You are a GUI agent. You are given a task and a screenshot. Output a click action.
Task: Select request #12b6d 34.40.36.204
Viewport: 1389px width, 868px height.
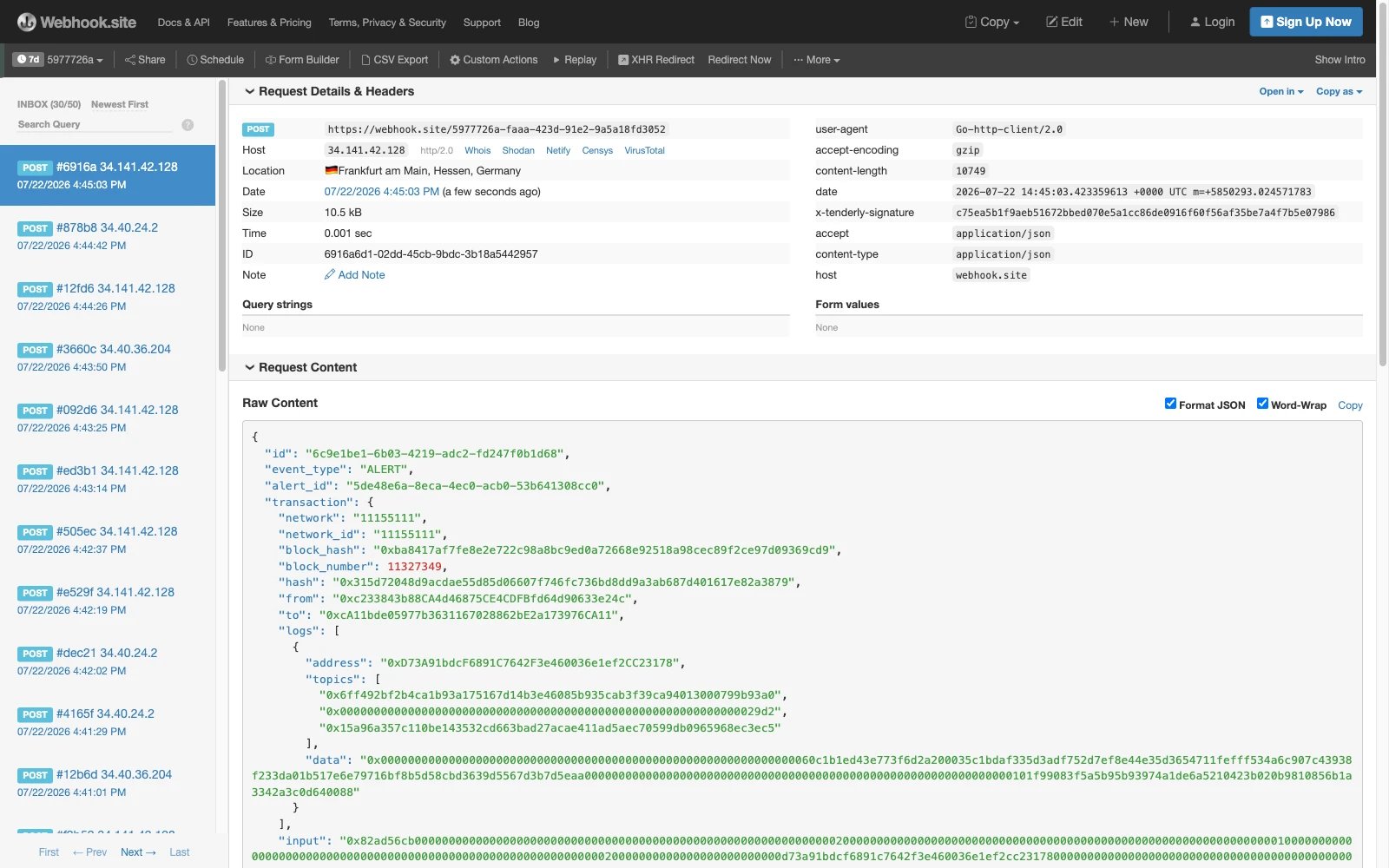108,783
